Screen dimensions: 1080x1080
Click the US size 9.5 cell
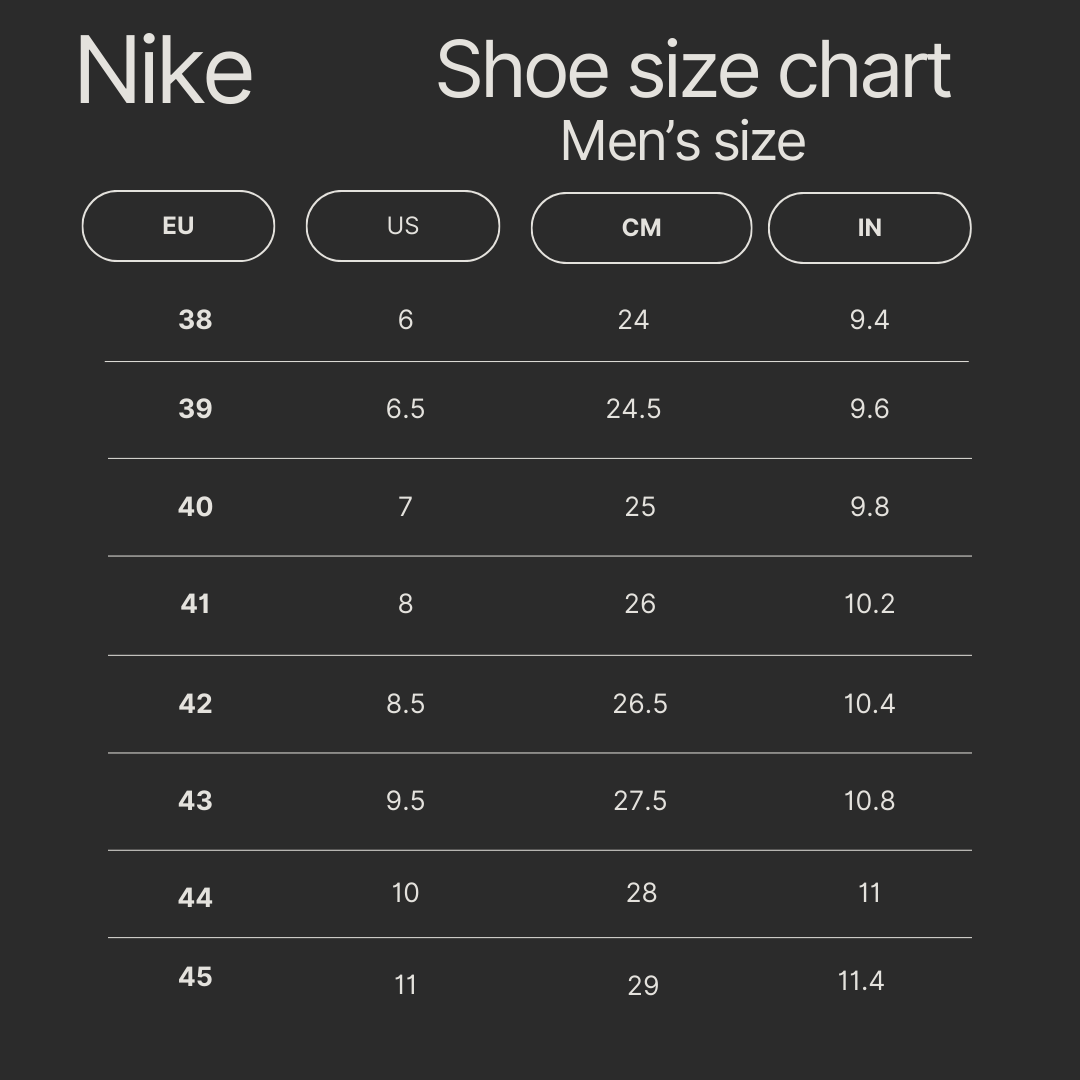pyautogui.click(x=405, y=801)
